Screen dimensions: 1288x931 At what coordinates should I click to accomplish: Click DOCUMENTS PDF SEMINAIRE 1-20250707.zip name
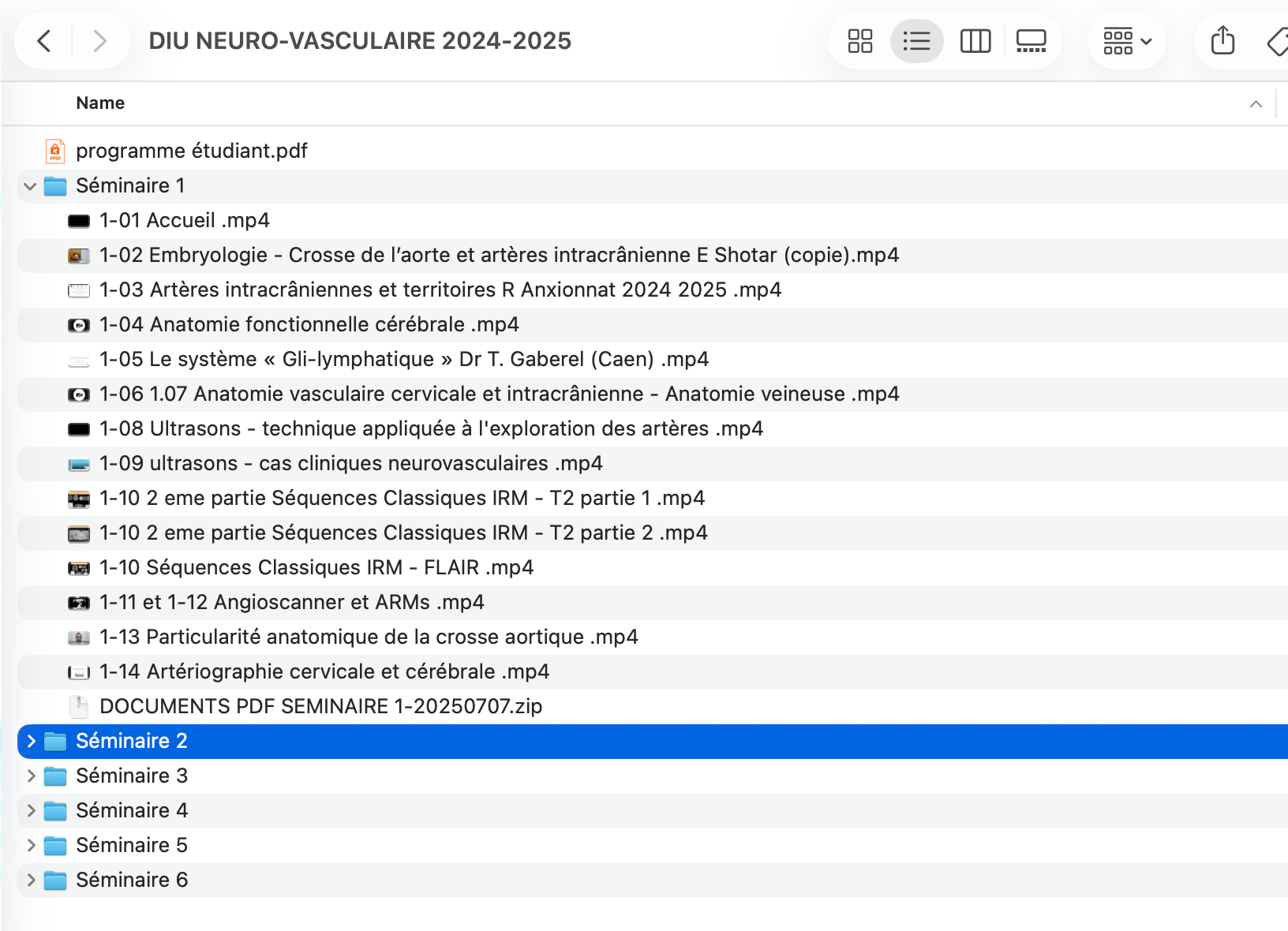coord(321,706)
